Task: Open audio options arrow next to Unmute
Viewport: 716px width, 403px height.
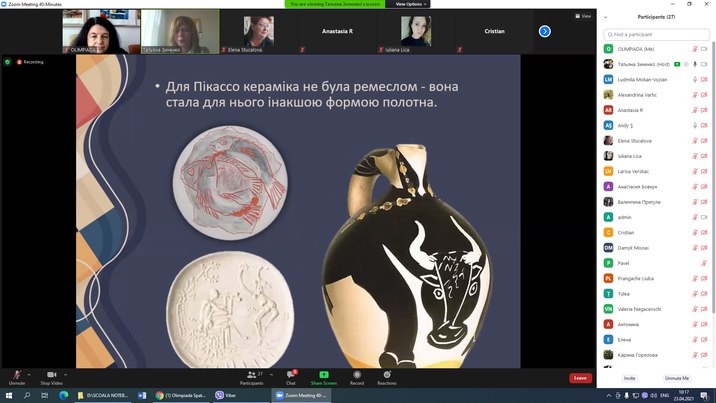Action: 29,374
